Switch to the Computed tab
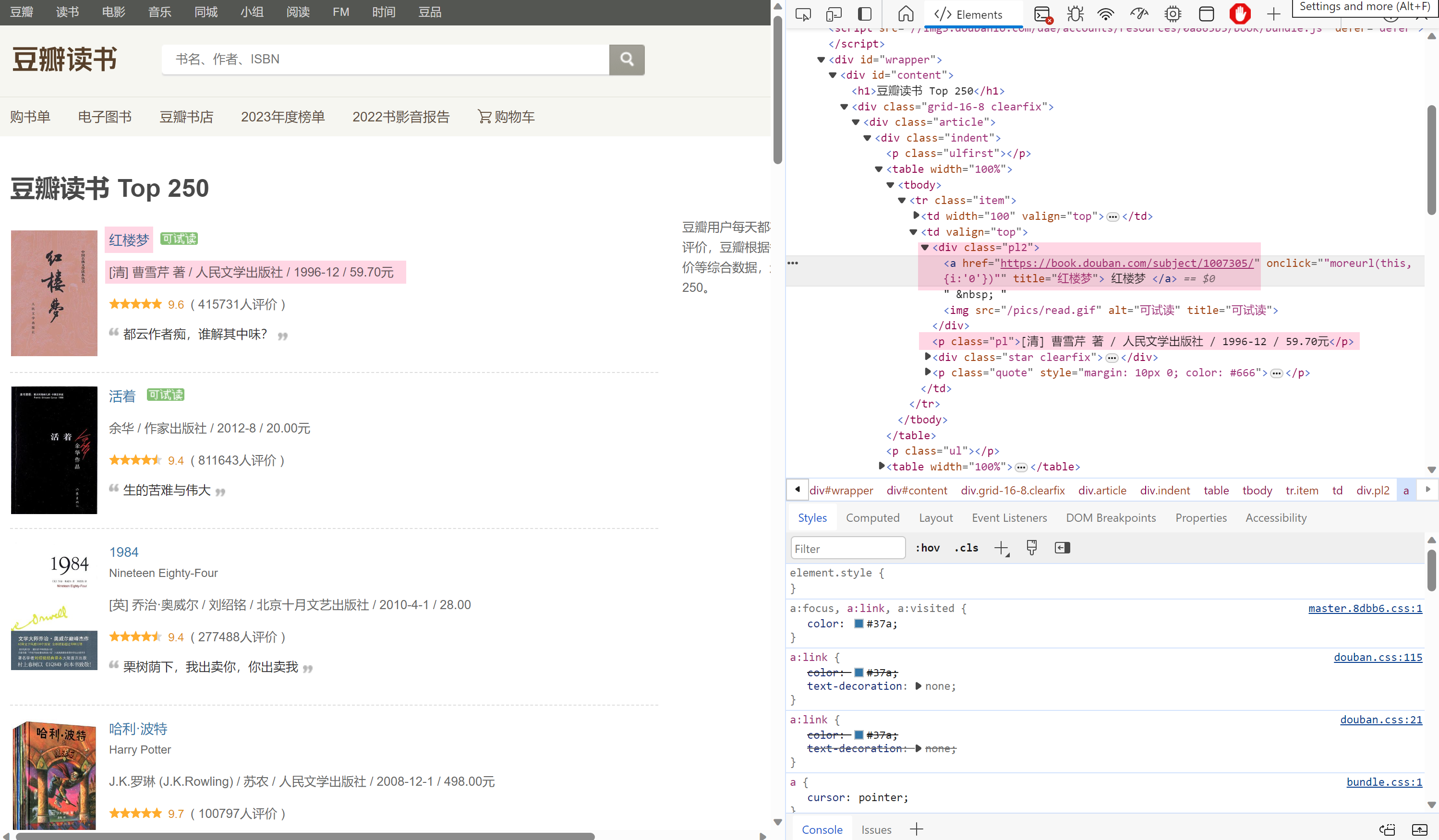 click(x=872, y=517)
